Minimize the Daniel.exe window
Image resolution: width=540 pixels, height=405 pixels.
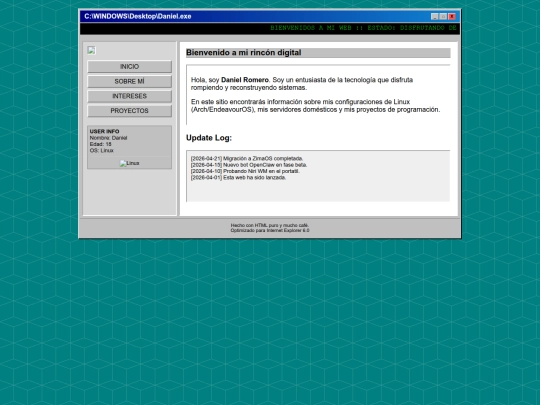pos(435,17)
